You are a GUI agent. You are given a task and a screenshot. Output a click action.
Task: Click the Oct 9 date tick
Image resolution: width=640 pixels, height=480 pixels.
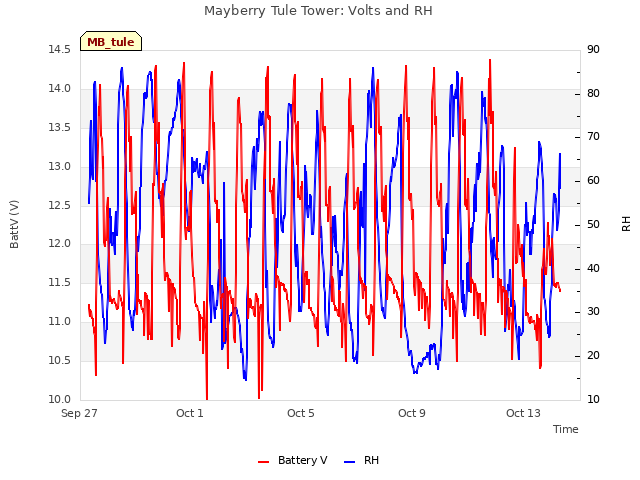(x=412, y=413)
